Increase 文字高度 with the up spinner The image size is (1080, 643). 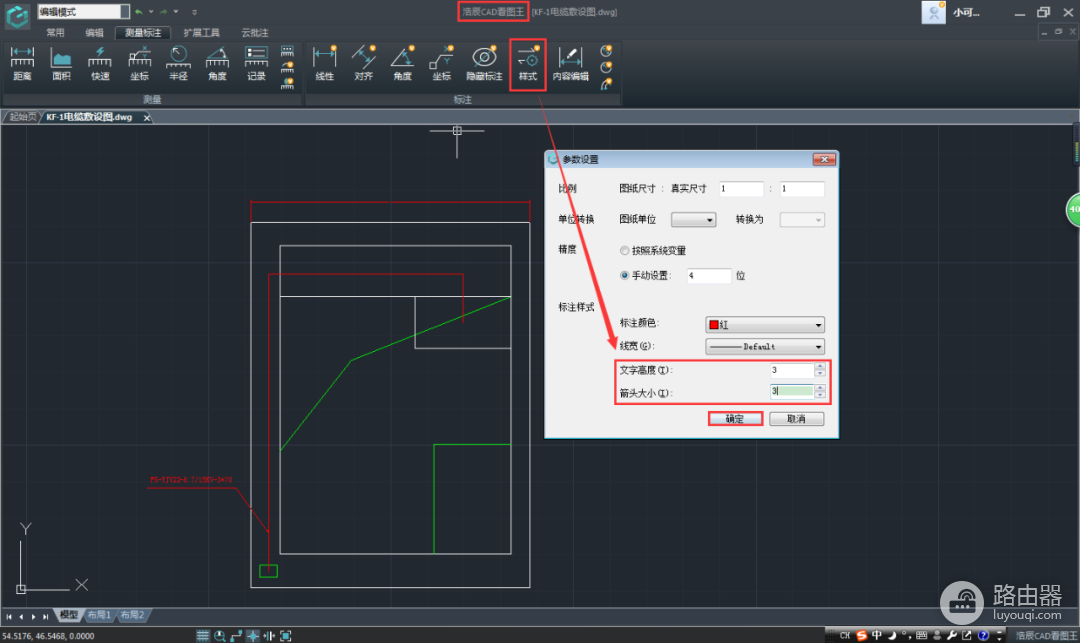pos(820,366)
